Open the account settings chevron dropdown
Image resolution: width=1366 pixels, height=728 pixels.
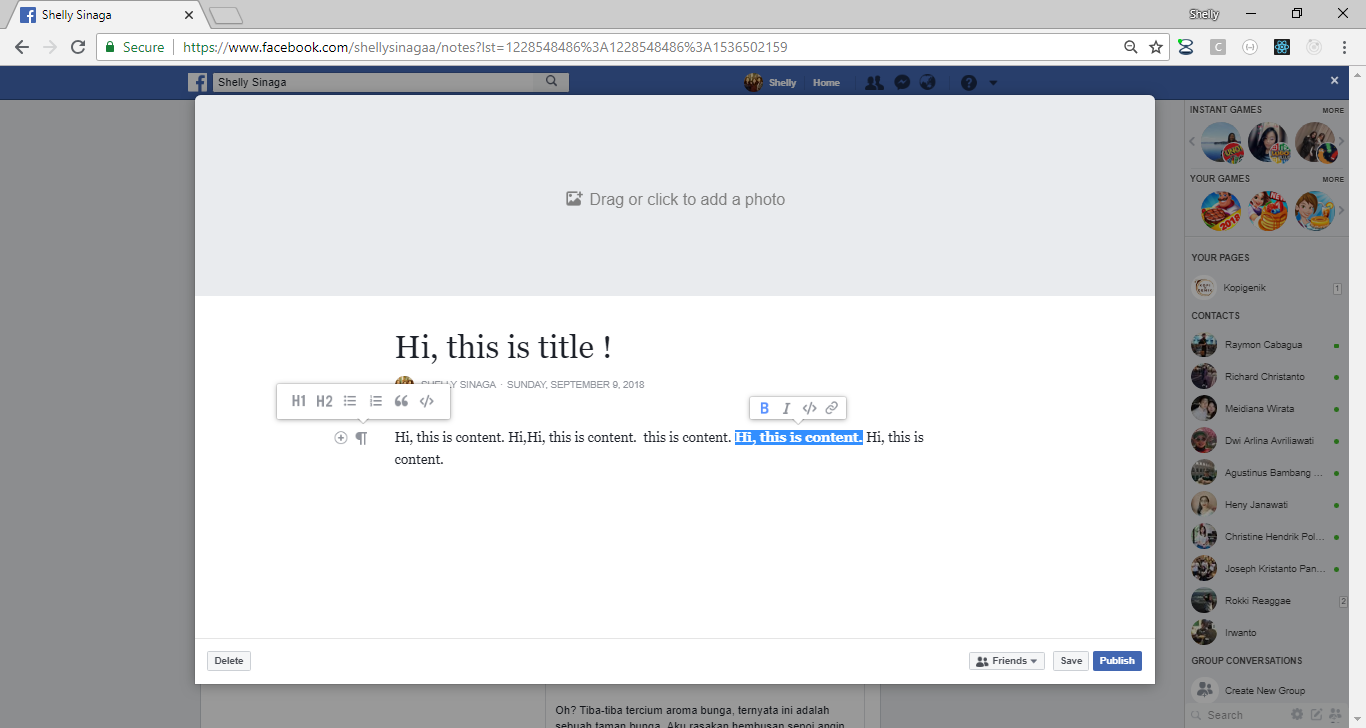coord(992,82)
